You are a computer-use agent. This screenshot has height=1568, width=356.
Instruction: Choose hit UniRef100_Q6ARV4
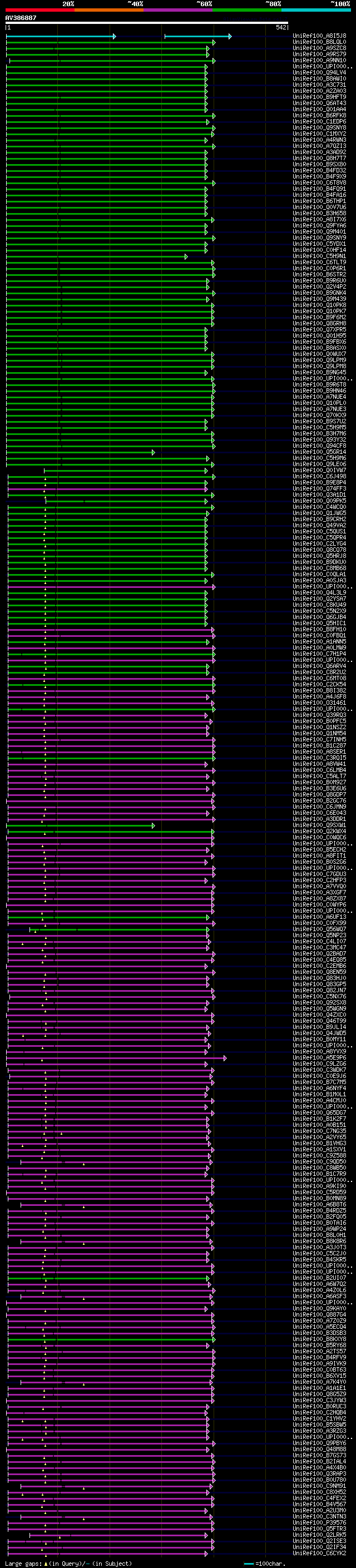coord(319,666)
